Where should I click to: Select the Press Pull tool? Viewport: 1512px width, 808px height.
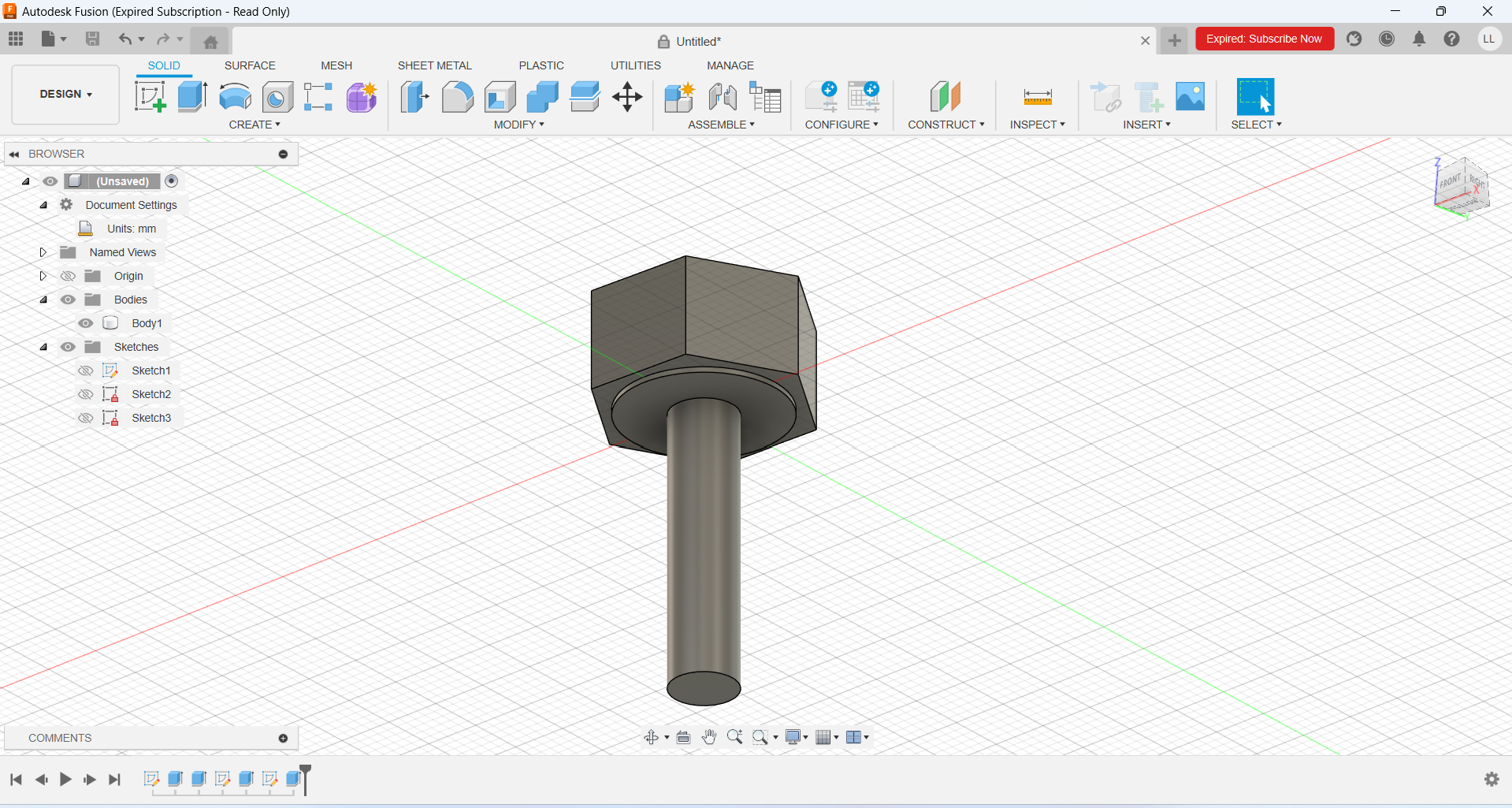point(414,97)
